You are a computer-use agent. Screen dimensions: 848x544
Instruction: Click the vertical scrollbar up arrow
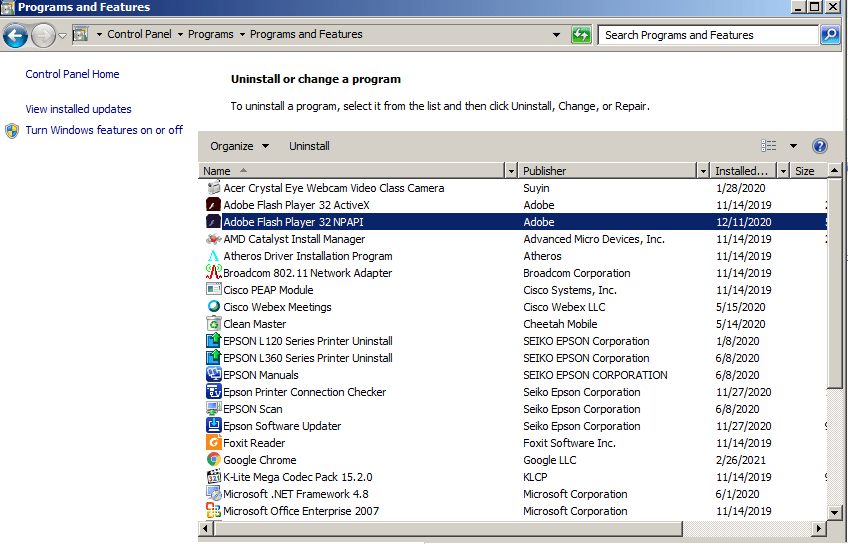pos(834,170)
